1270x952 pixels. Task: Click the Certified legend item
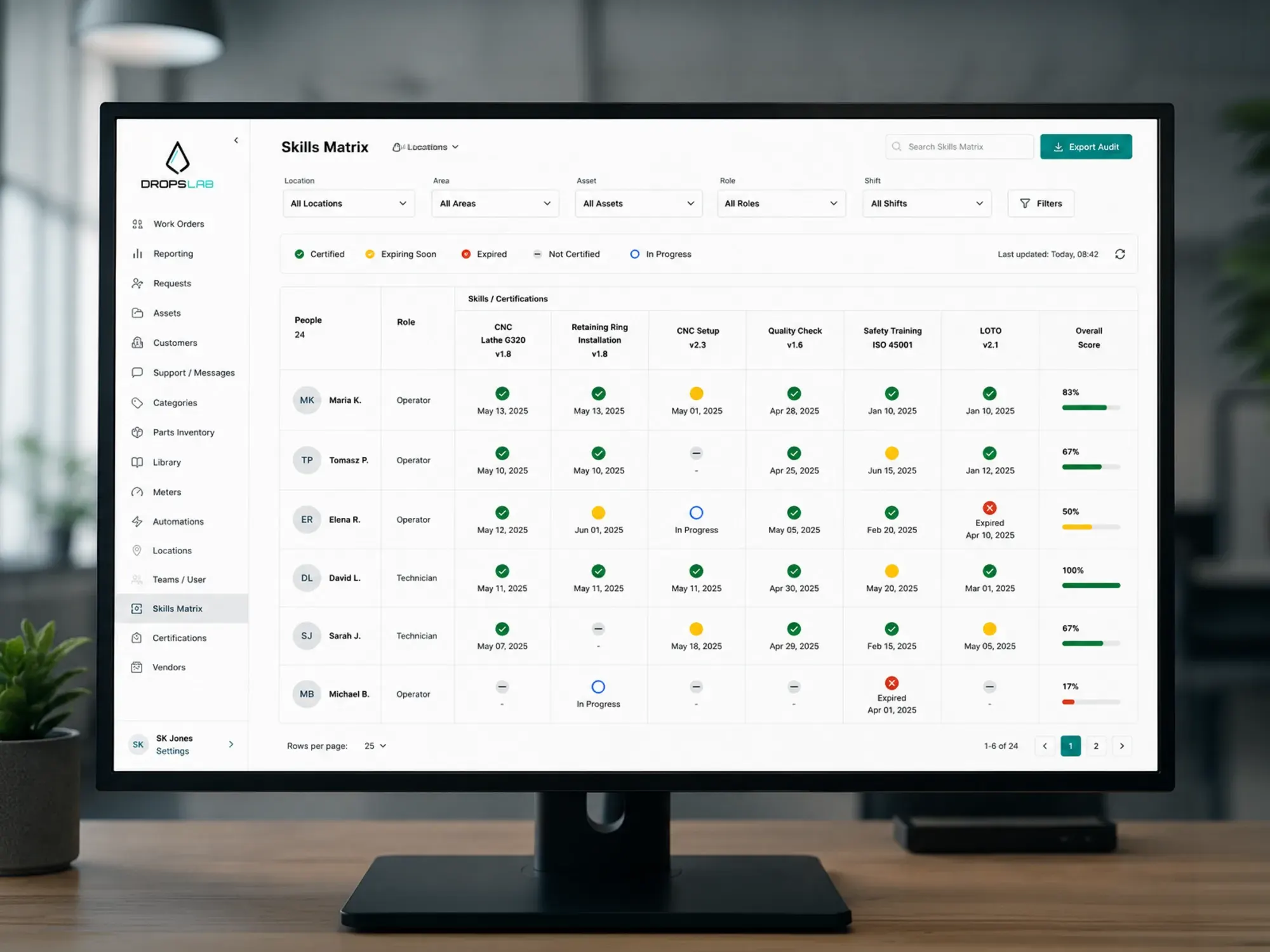[319, 254]
